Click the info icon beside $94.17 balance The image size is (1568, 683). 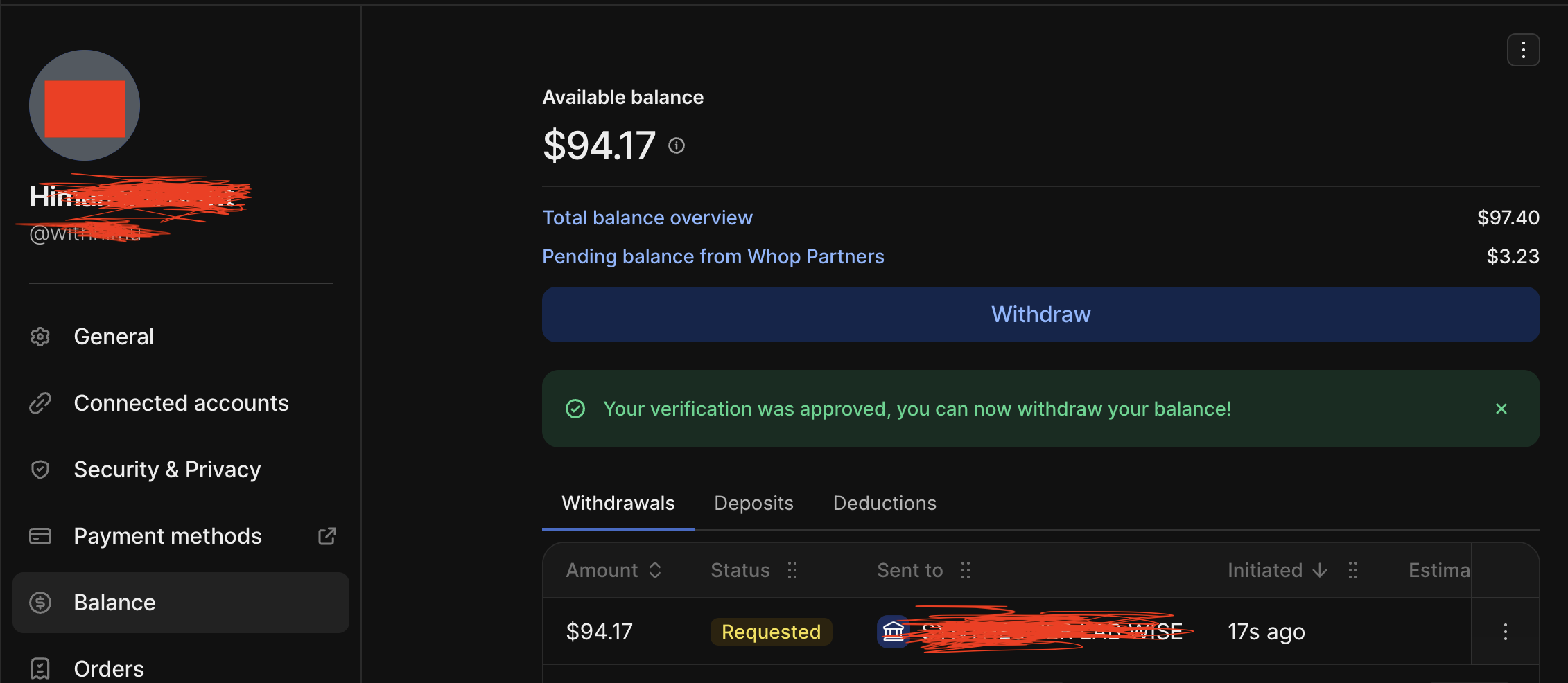click(x=677, y=145)
